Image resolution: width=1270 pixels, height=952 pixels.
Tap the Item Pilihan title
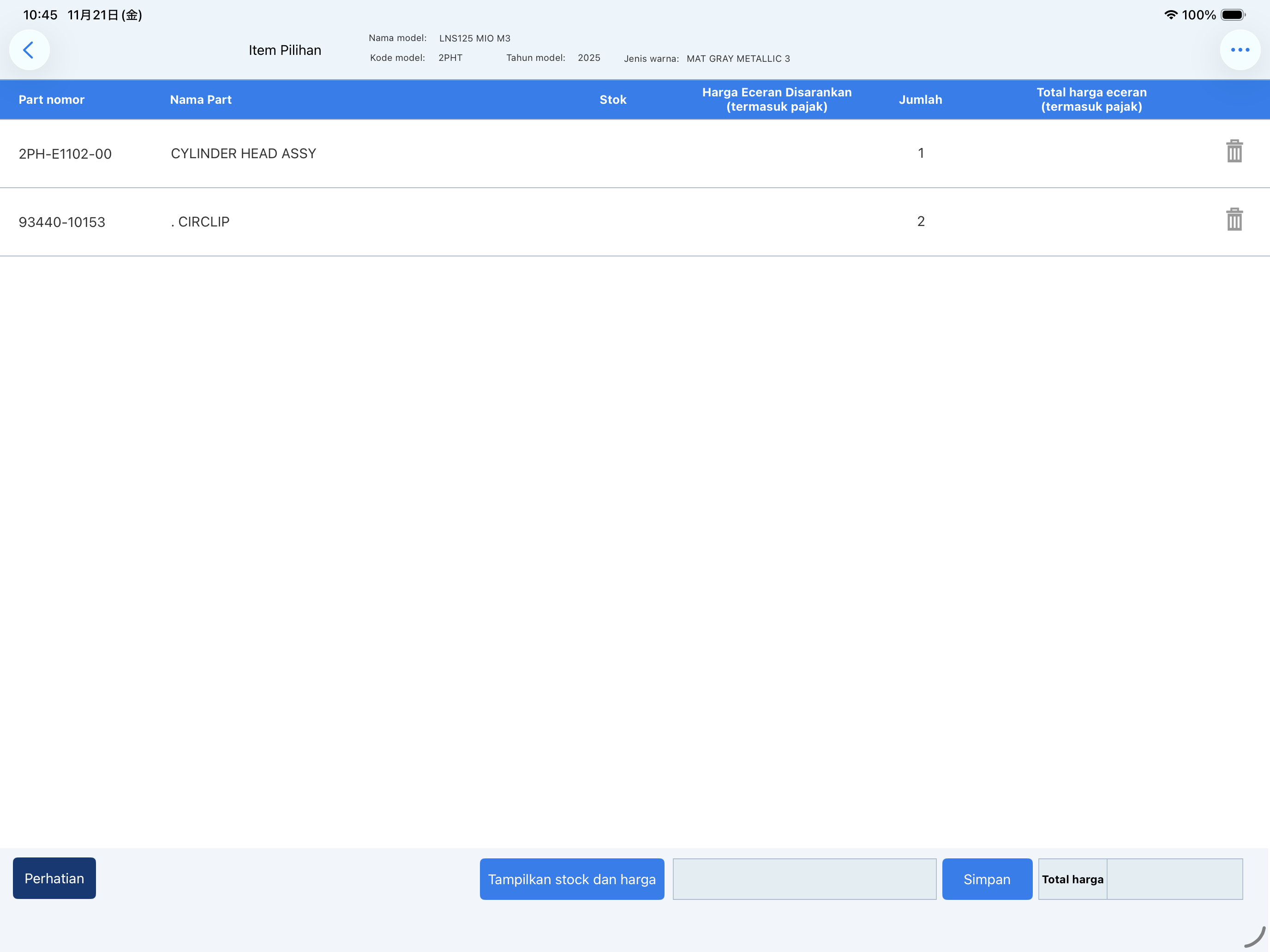point(285,50)
